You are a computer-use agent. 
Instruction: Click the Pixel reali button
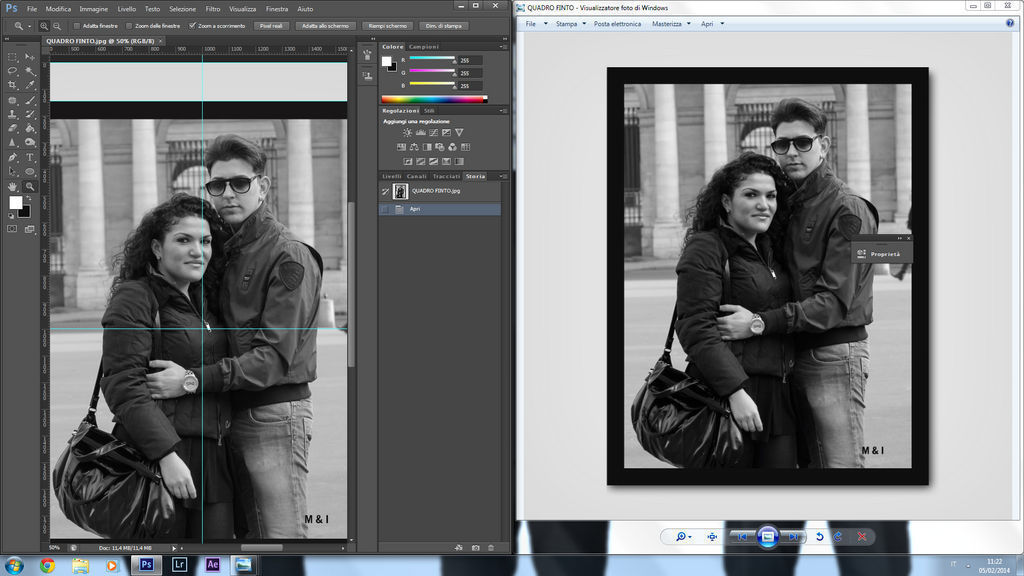(x=271, y=26)
